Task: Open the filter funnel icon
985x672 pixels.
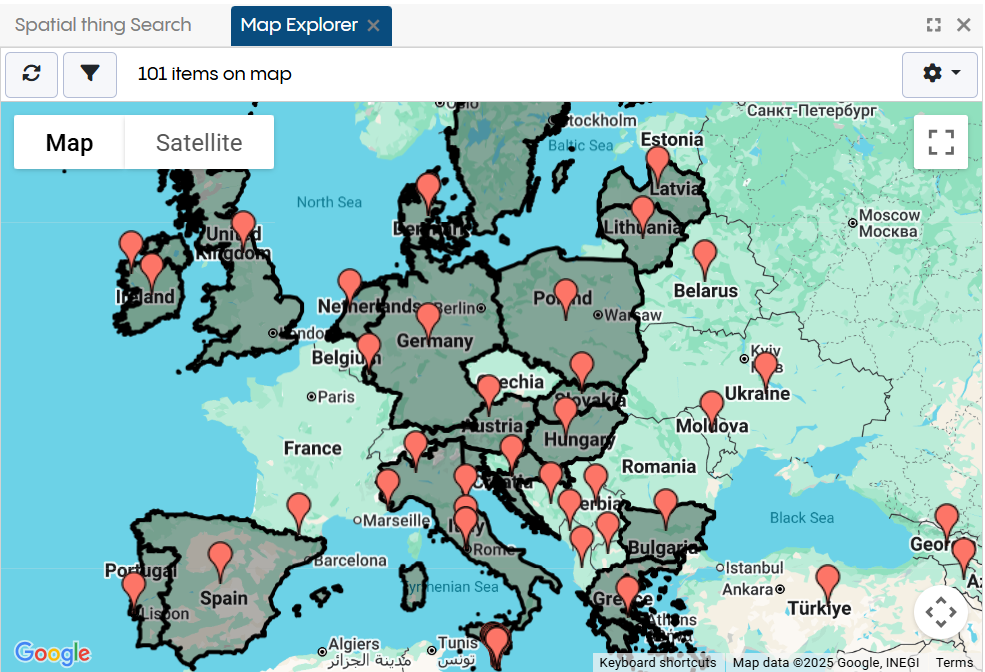Action: [x=90, y=74]
